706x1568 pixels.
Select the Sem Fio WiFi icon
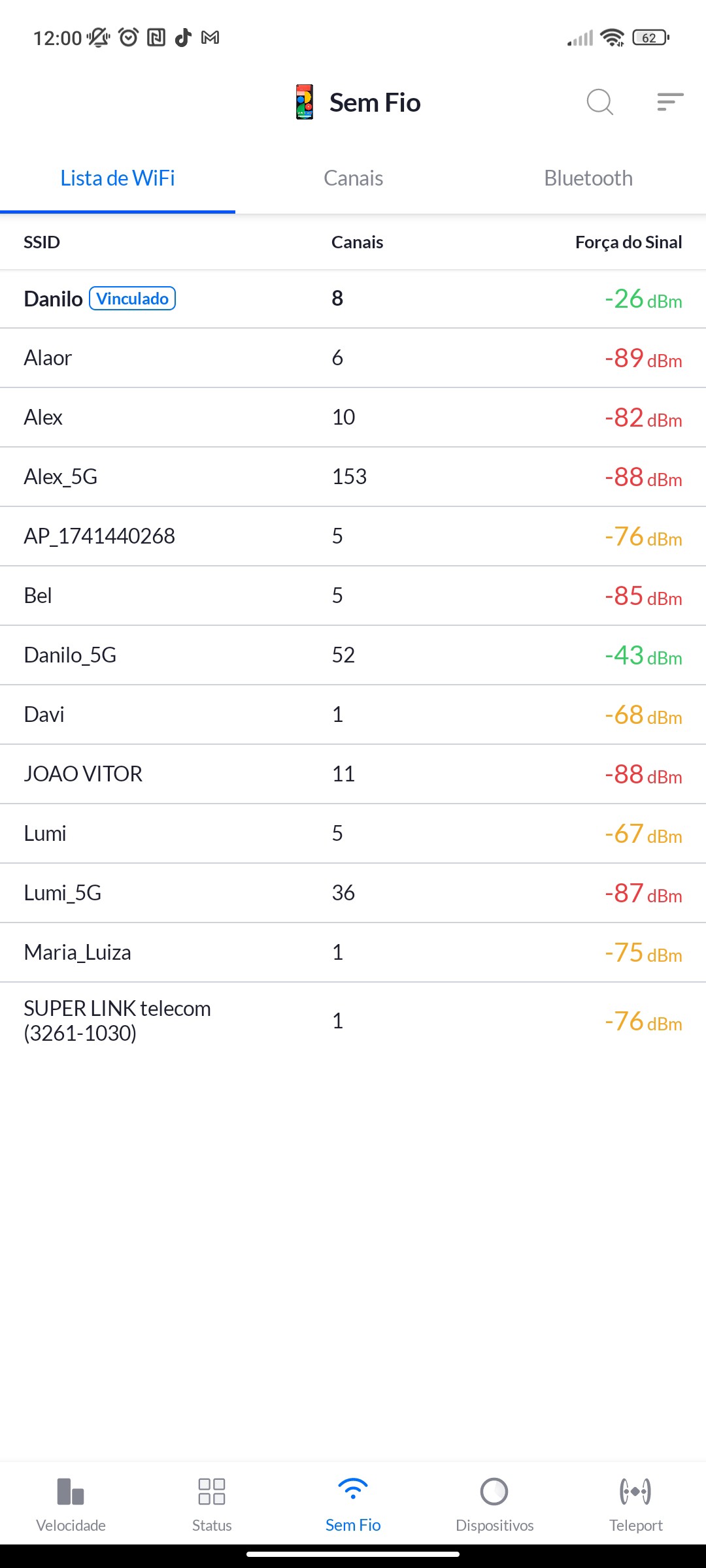click(353, 1490)
